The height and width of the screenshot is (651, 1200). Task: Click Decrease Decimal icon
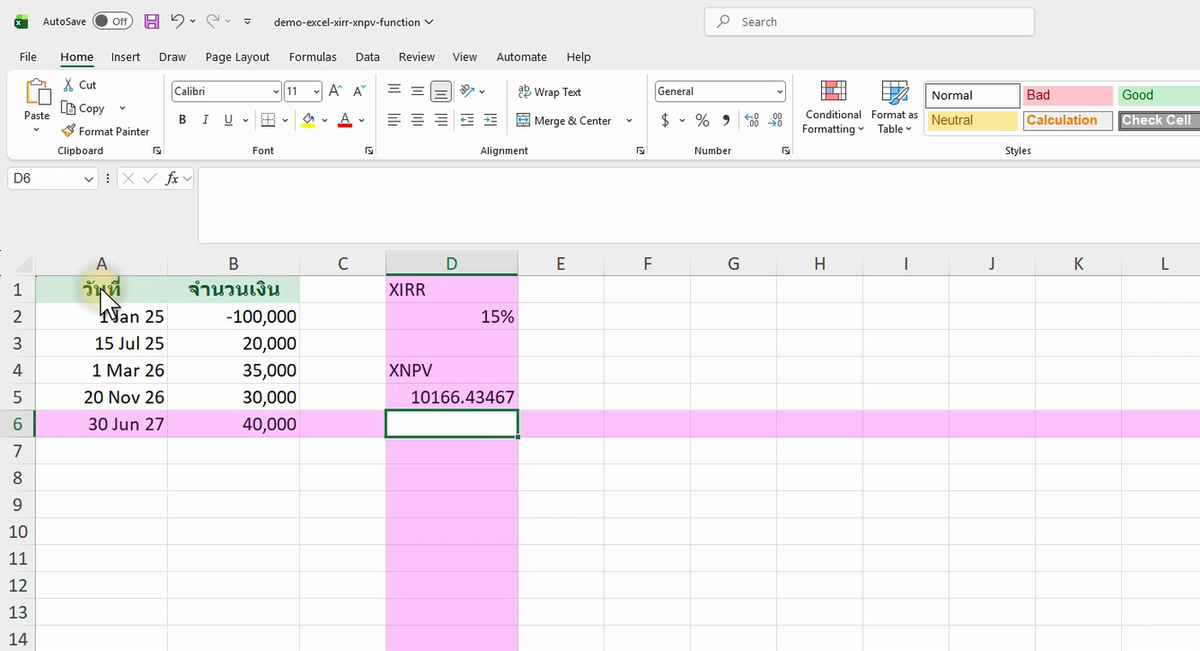(774, 120)
